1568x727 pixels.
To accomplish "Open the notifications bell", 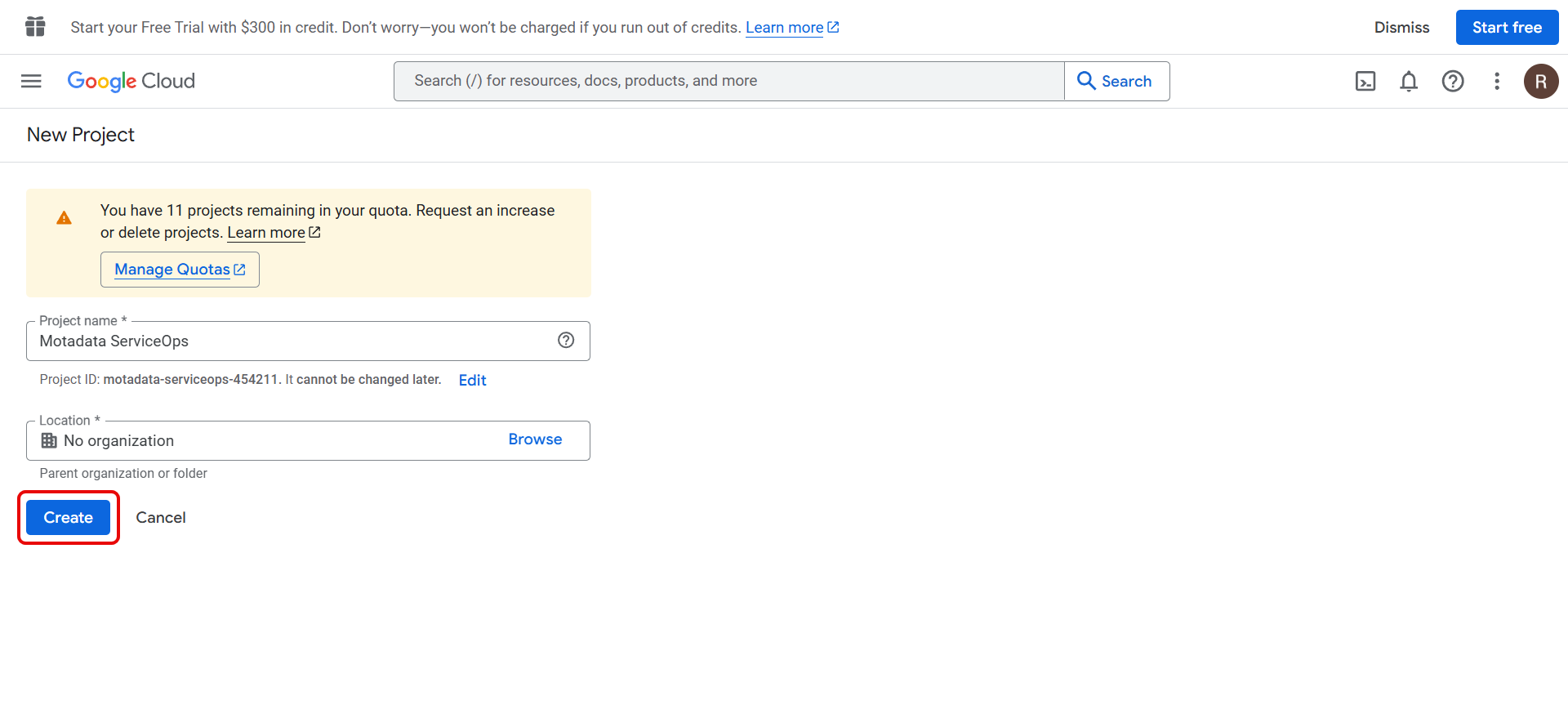I will click(x=1409, y=81).
